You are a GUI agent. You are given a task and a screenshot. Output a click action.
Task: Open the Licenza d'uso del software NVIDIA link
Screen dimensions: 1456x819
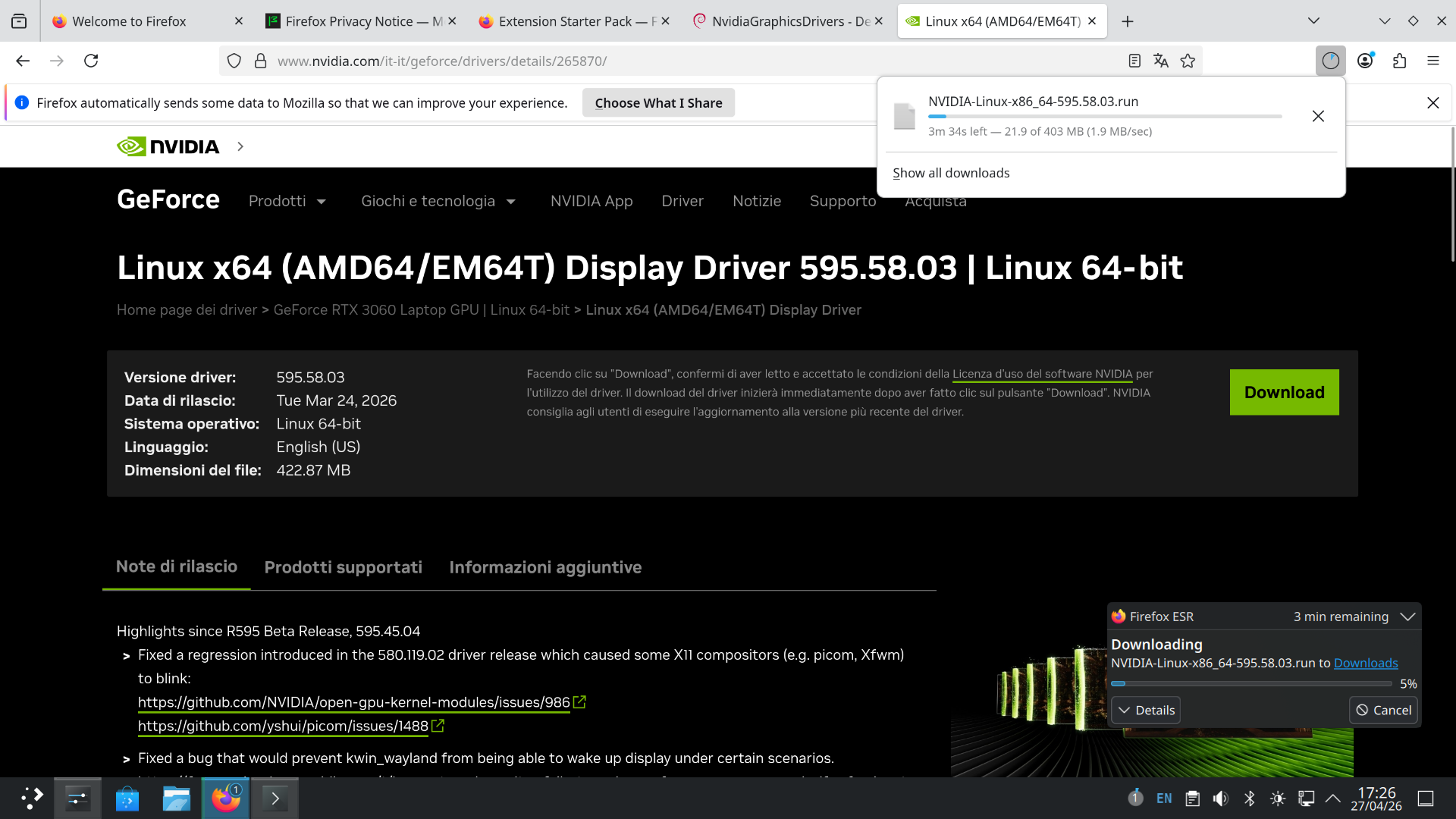pyautogui.click(x=1042, y=374)
